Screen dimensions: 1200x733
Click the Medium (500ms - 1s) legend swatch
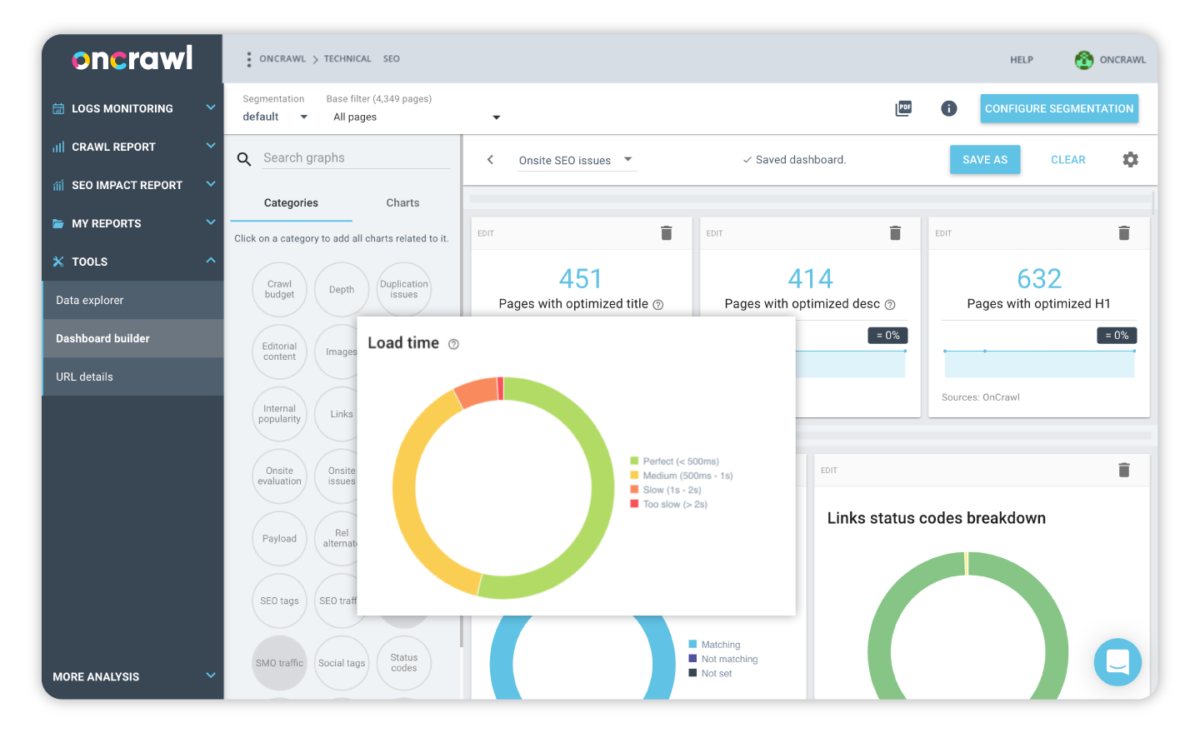(634, 476)
